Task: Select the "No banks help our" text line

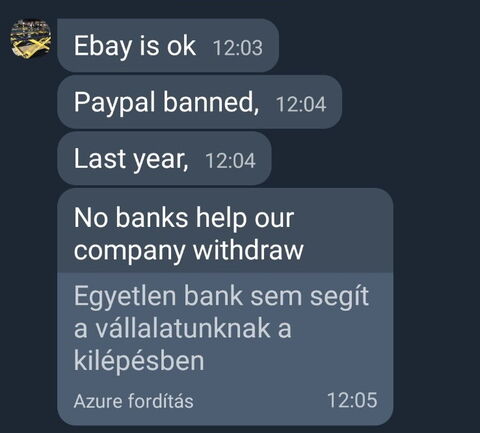Action: point(184,218)
